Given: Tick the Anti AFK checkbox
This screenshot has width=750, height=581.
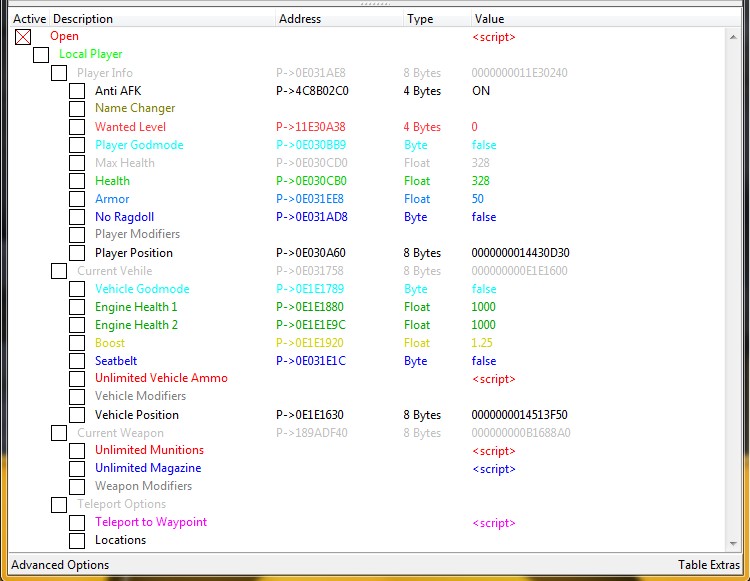Looking at the screenshot, I should point(77,91).
